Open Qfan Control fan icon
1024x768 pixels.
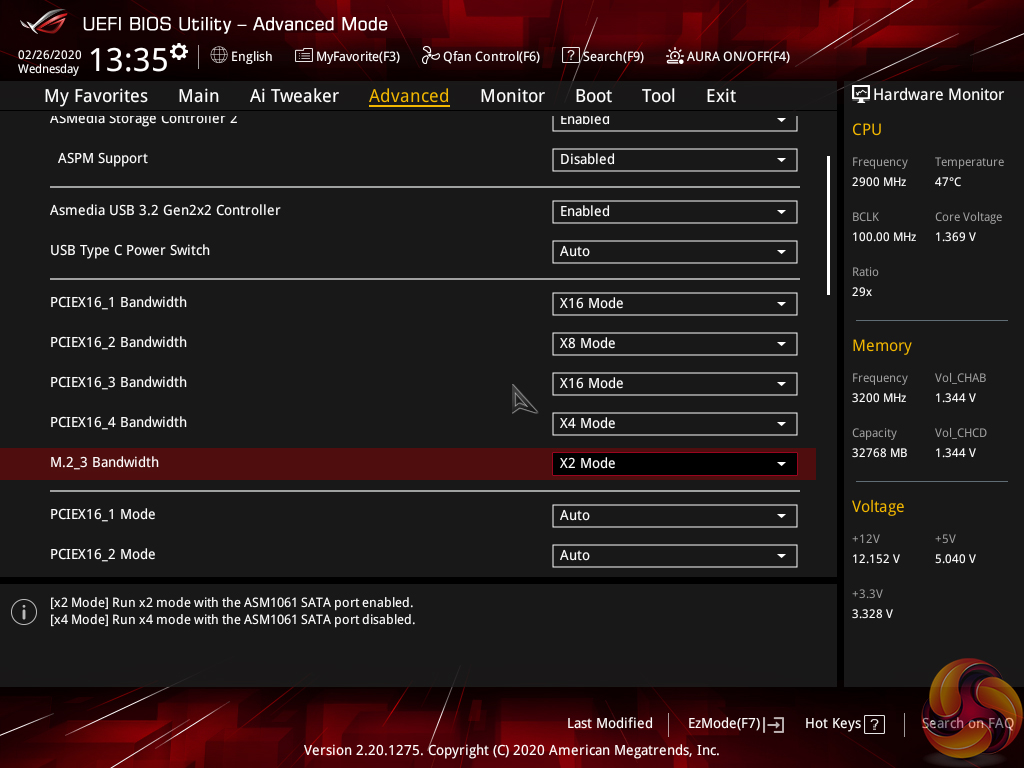click(430, 56)
